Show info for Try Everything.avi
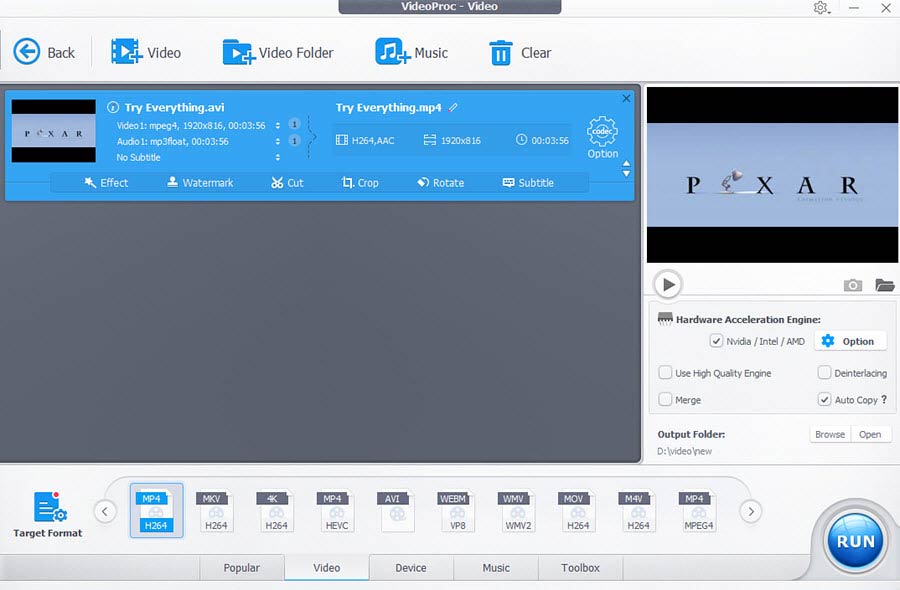This screenshot has height=590, width=900. tap(113, 107)
